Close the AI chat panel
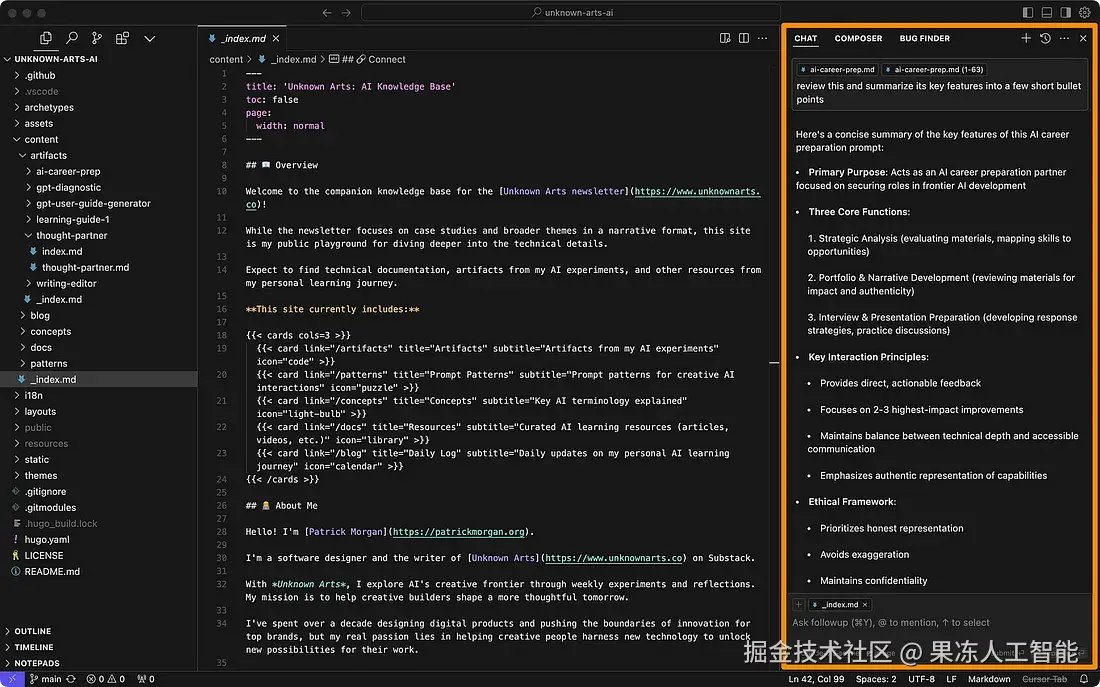 click(1083, 38)
